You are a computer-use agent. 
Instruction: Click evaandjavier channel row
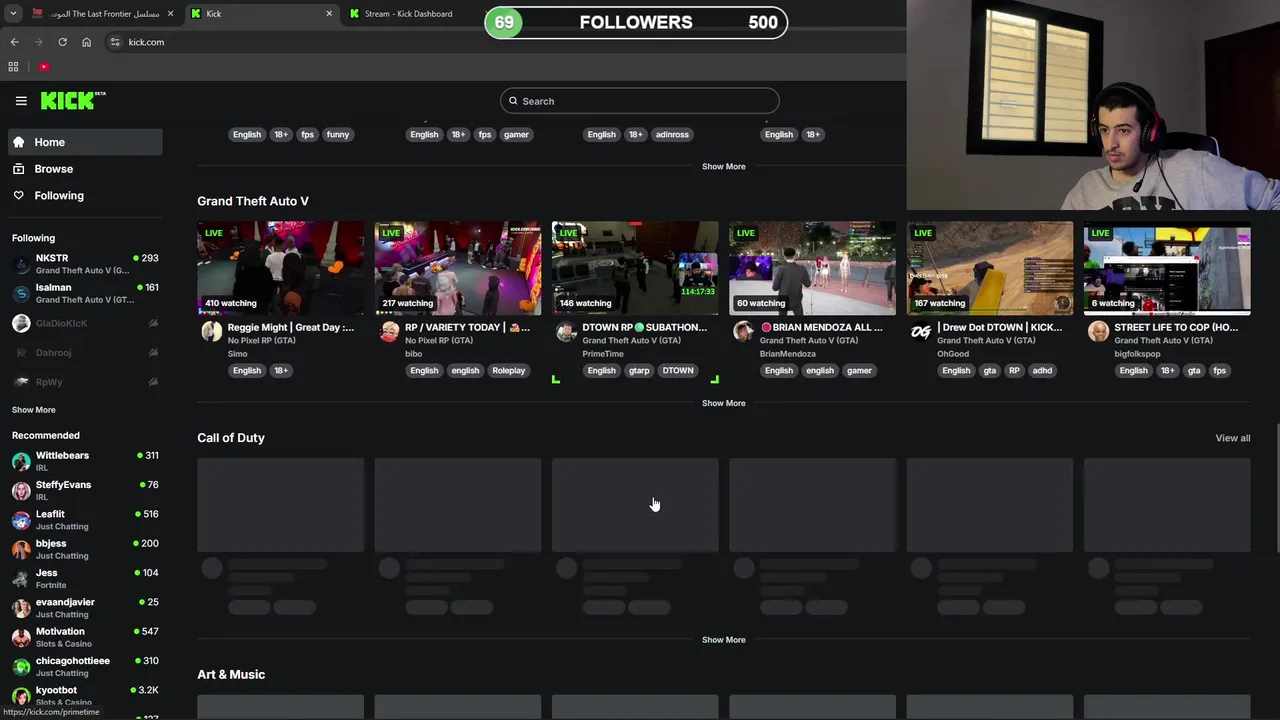(x=85, y=608)
